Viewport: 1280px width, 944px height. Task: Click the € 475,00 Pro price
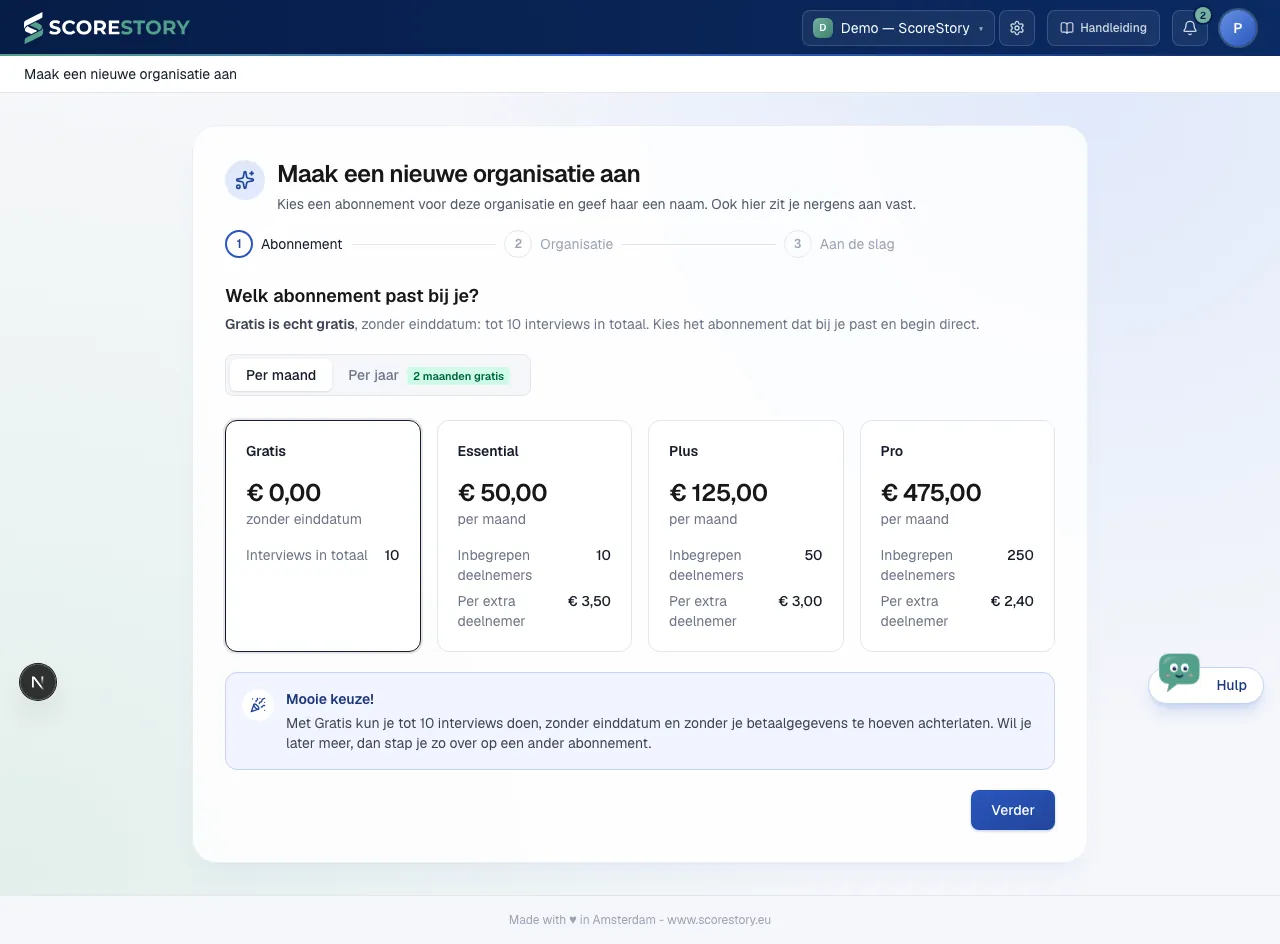931,492
